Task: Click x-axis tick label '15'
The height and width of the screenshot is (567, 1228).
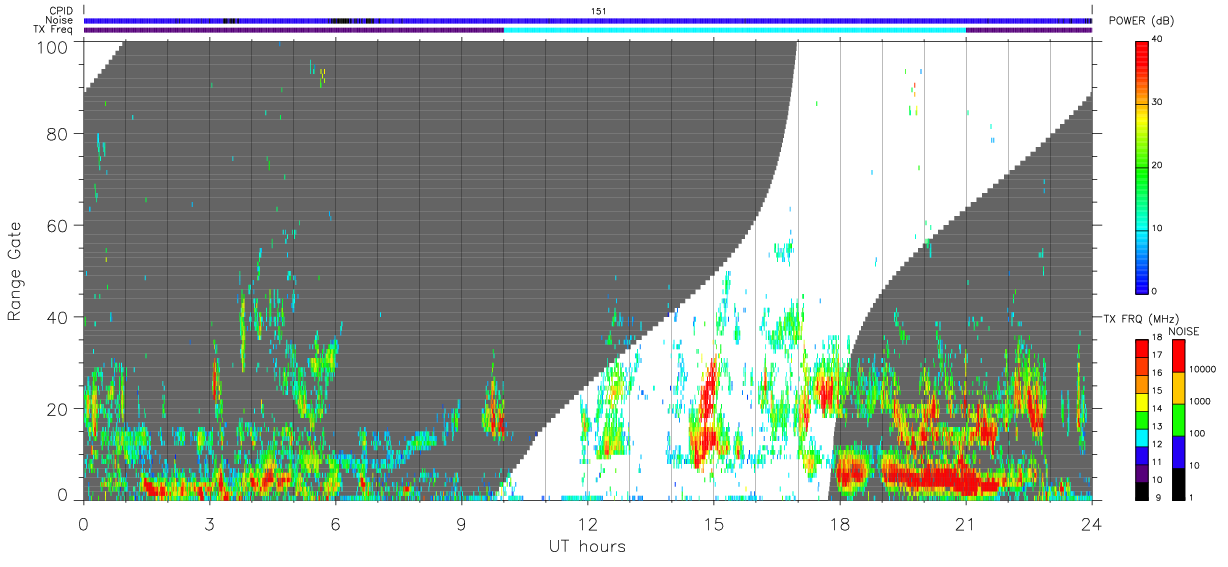Action: 713,524
